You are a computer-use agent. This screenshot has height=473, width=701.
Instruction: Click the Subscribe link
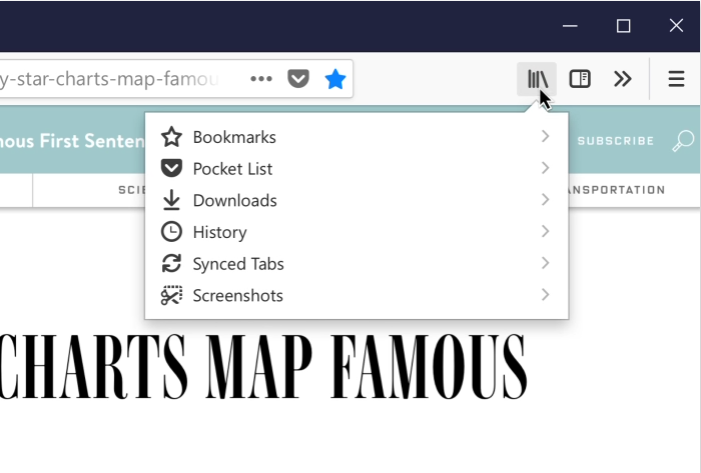(x=615, y=141)
